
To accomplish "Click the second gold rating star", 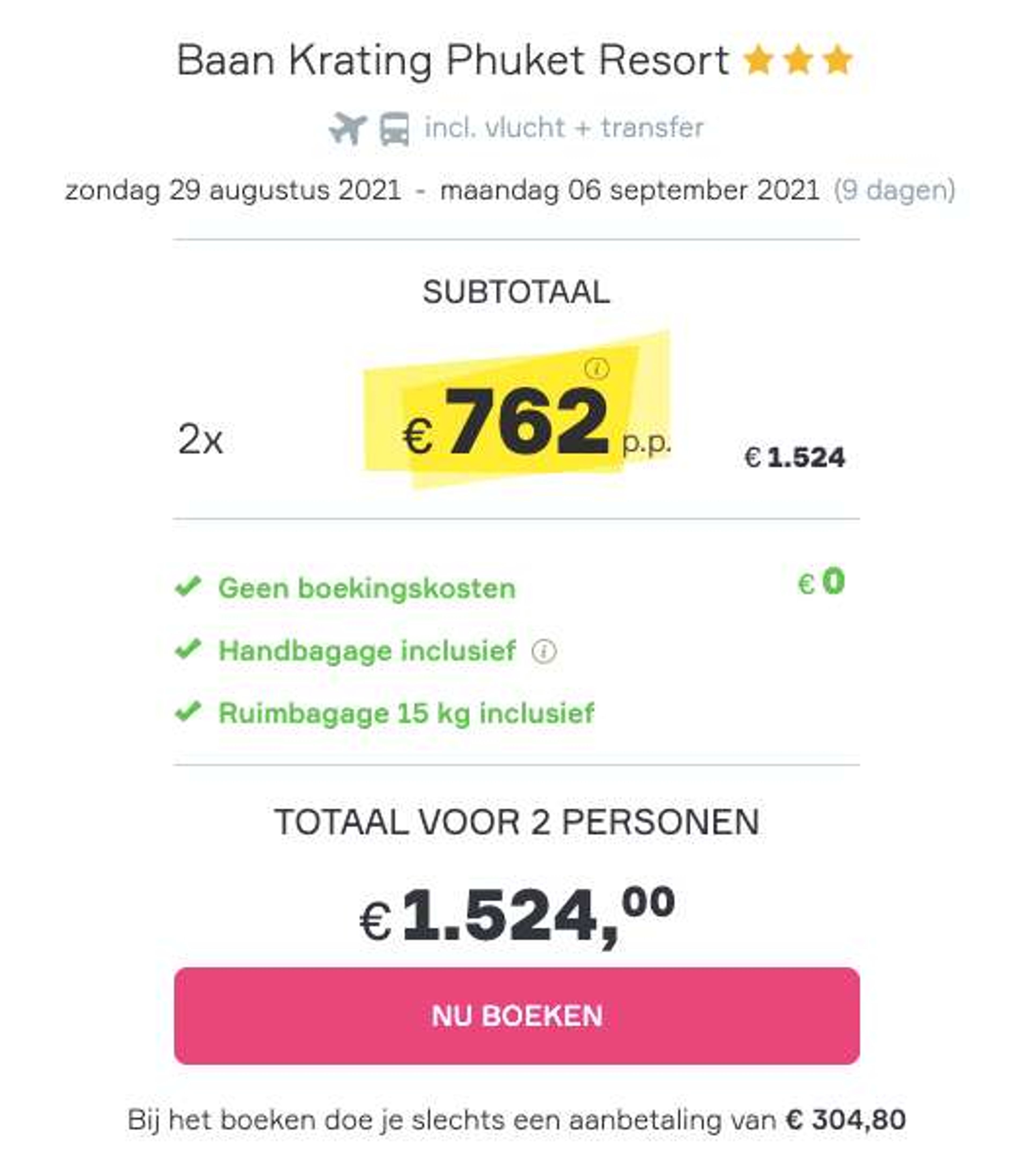I will 798,60.
